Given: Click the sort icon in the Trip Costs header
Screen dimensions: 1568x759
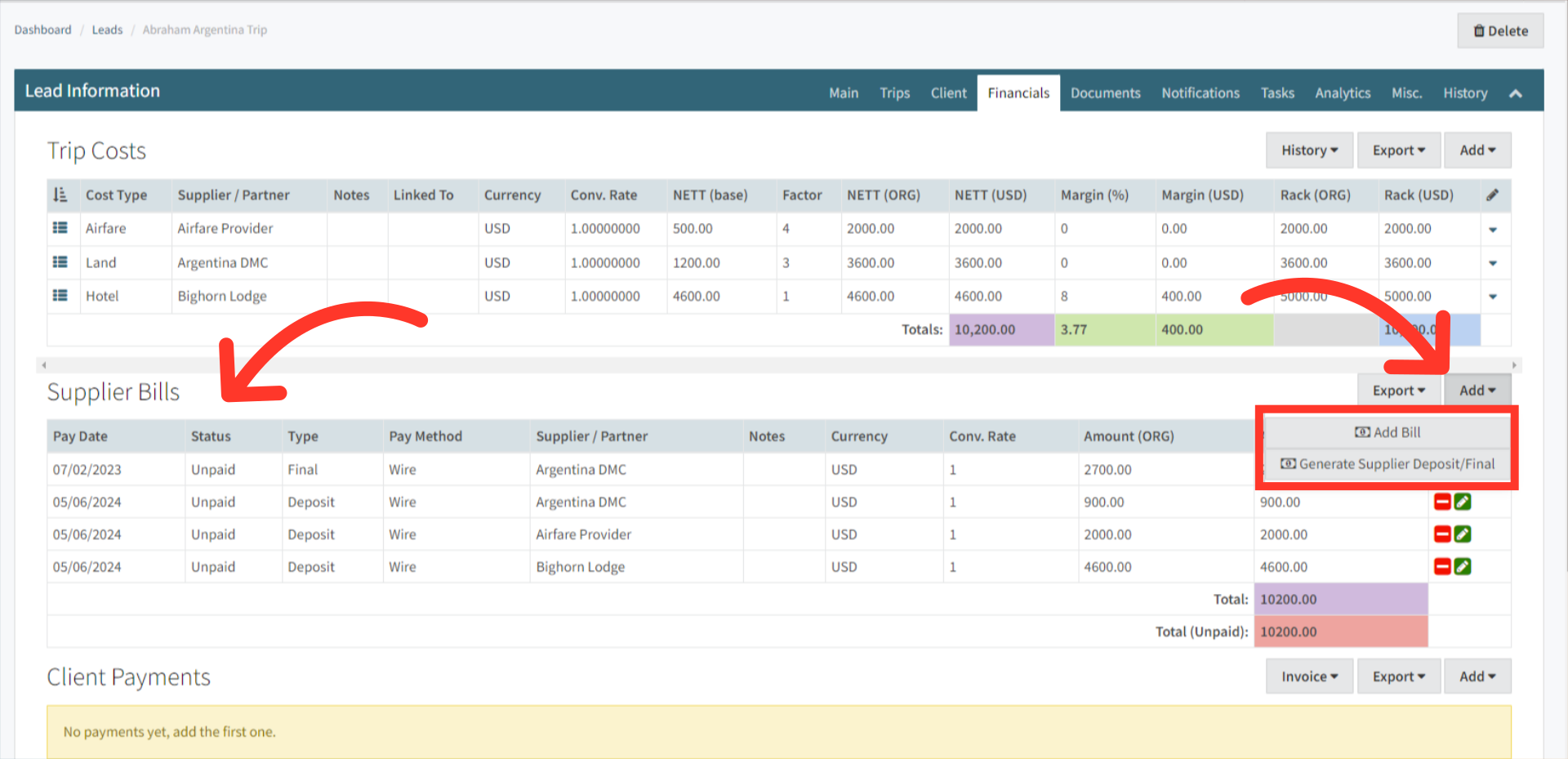Looking at the screenshot, I should (x=60, y=195).
